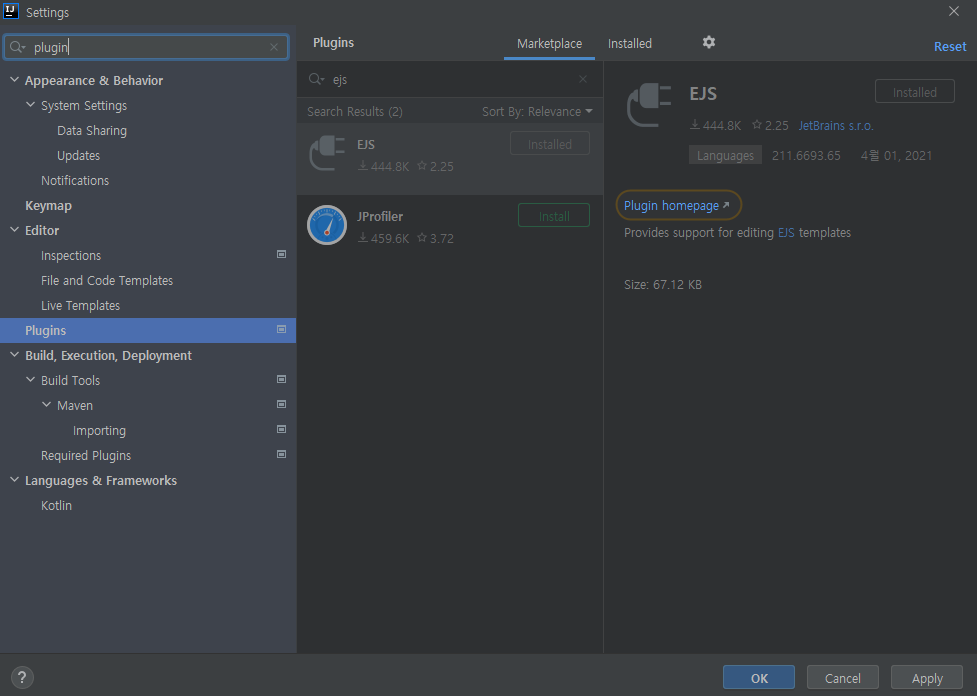Clear the ejs marketplace search
Image resolution: width=977 pixels, height=696 pixels.
coord(583,79)
